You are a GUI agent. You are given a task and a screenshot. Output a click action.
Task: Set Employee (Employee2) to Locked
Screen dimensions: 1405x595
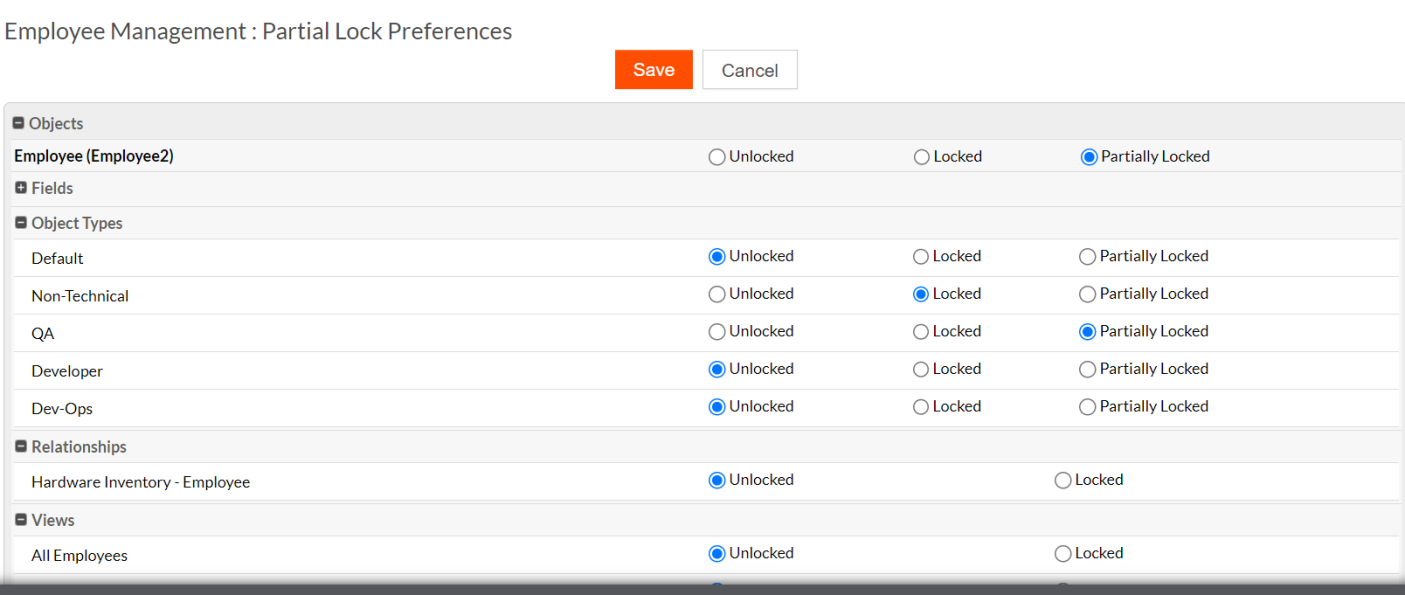pyautogui.click(x=922, y=157)
